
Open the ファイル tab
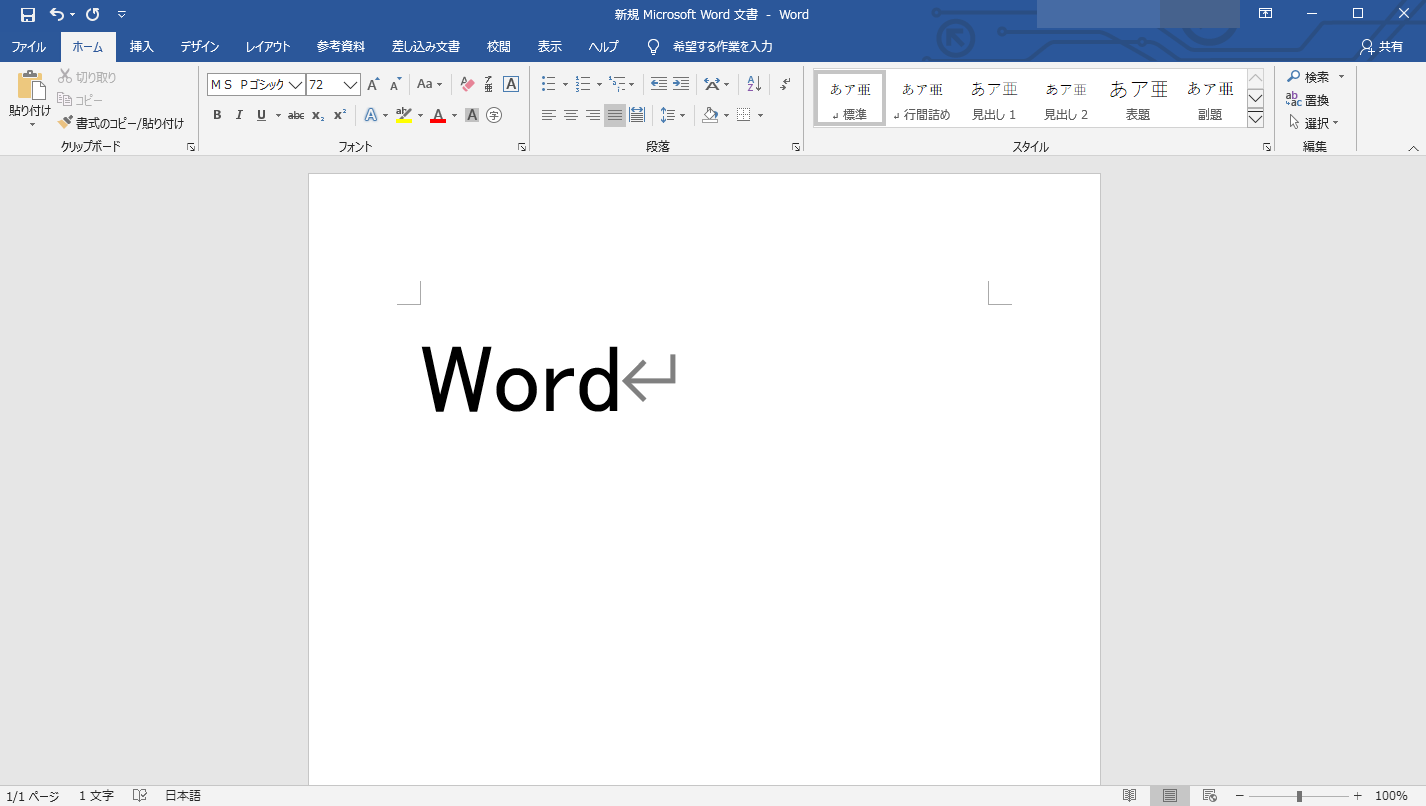tap(29, 47)
